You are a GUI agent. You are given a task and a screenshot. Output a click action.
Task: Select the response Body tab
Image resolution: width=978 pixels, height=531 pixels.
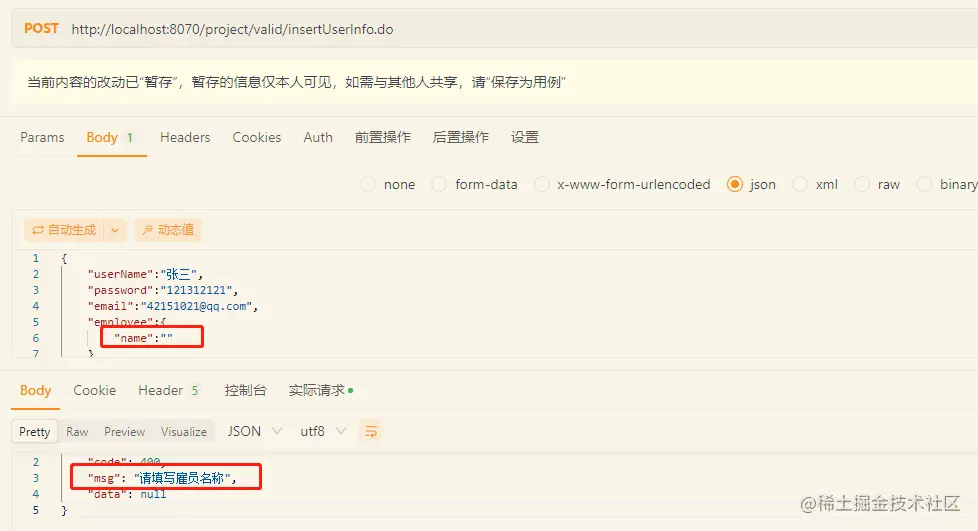[x=36, y=391]
